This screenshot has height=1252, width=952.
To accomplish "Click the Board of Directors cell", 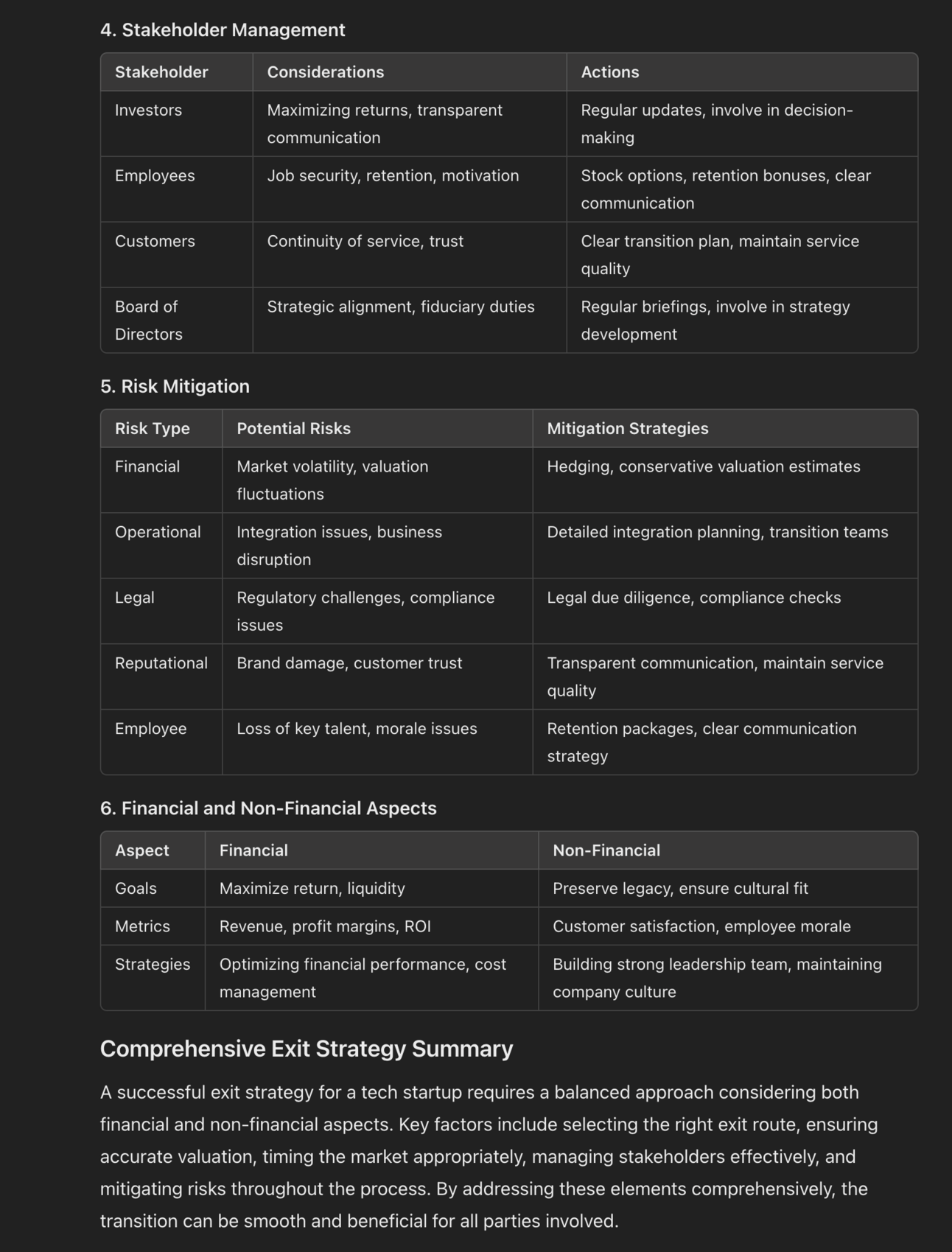I will coord(177,320).
